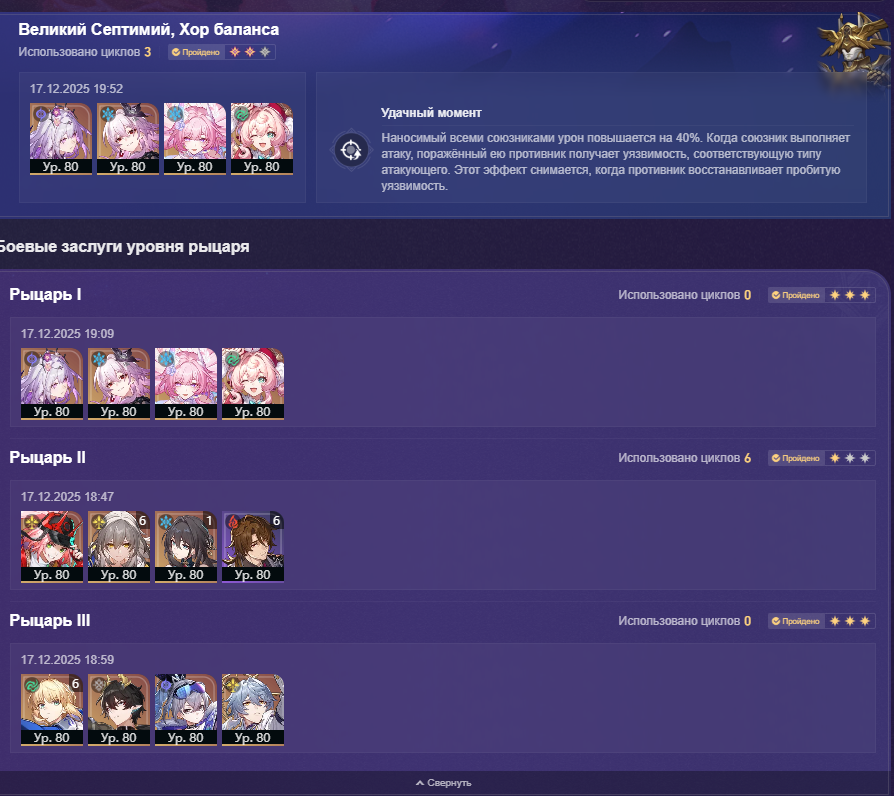This screenshot has height=796, width=894.
Task: Collapse the list with Свернуть
Action: pos(444,783)
